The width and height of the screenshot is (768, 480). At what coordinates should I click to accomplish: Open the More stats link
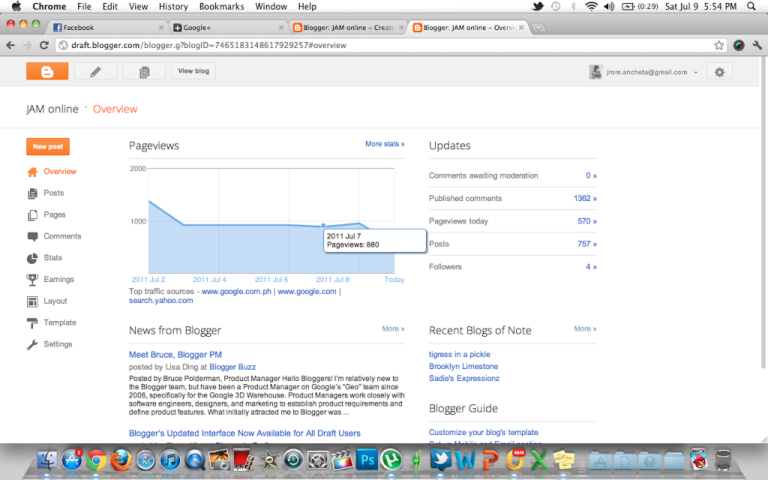click(x=384, y=144)
